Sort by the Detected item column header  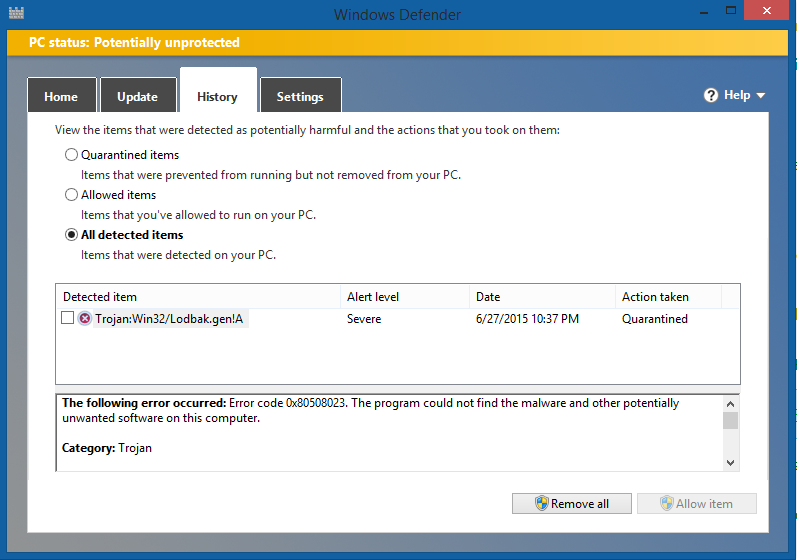[198, 297]
